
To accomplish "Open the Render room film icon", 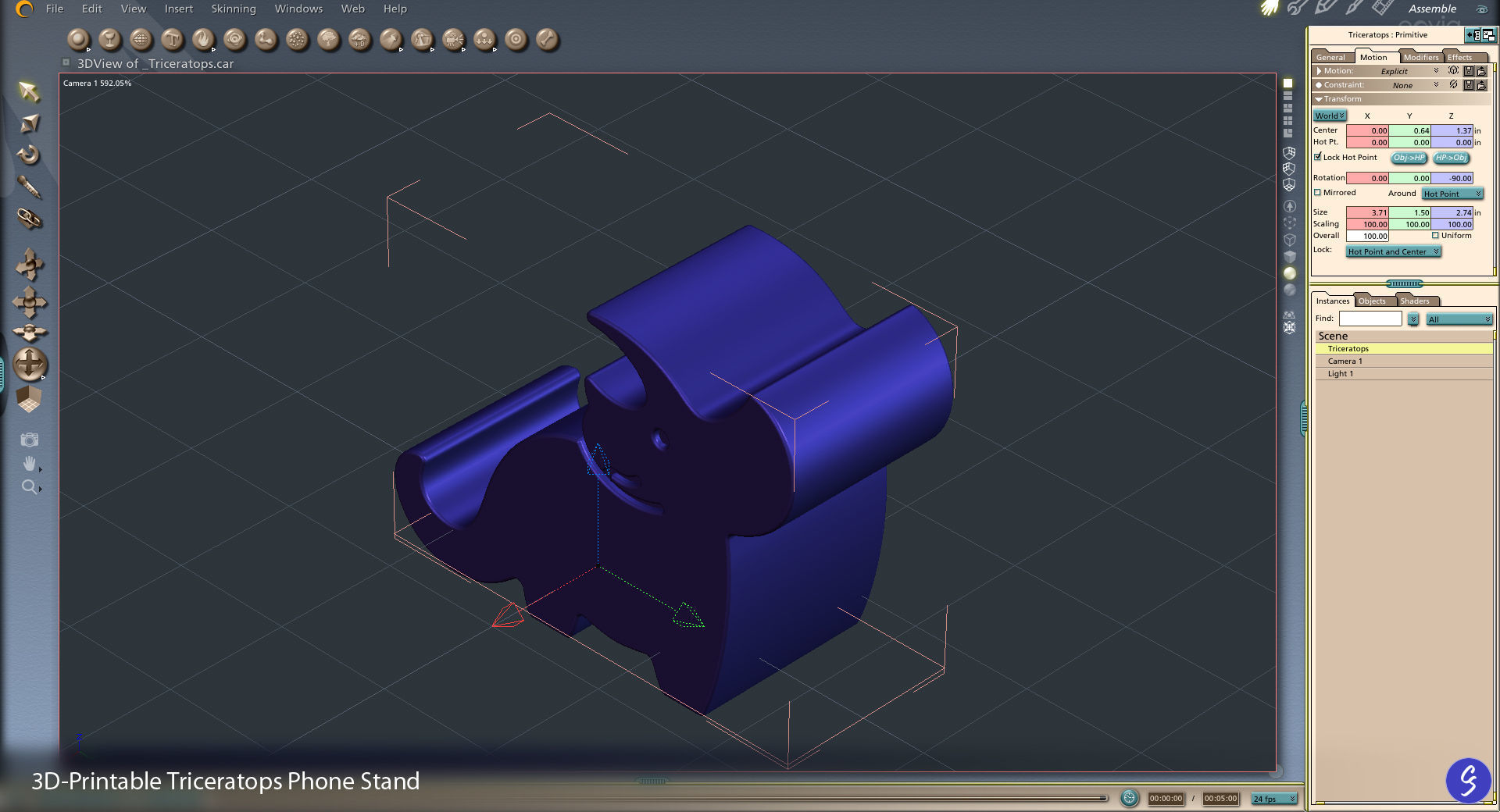I will pyautogui.click(x=1382, y=8).
